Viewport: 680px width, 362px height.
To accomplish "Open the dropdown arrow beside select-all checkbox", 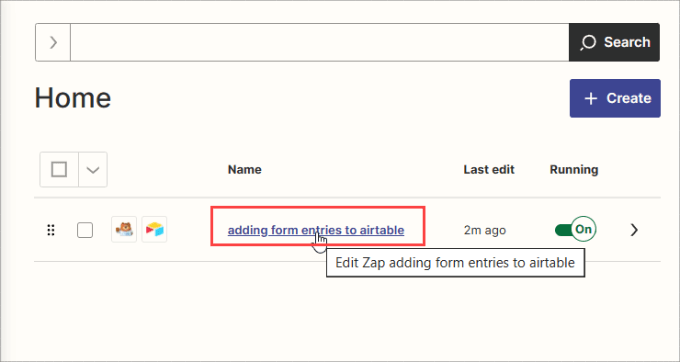I will [93, 170].
